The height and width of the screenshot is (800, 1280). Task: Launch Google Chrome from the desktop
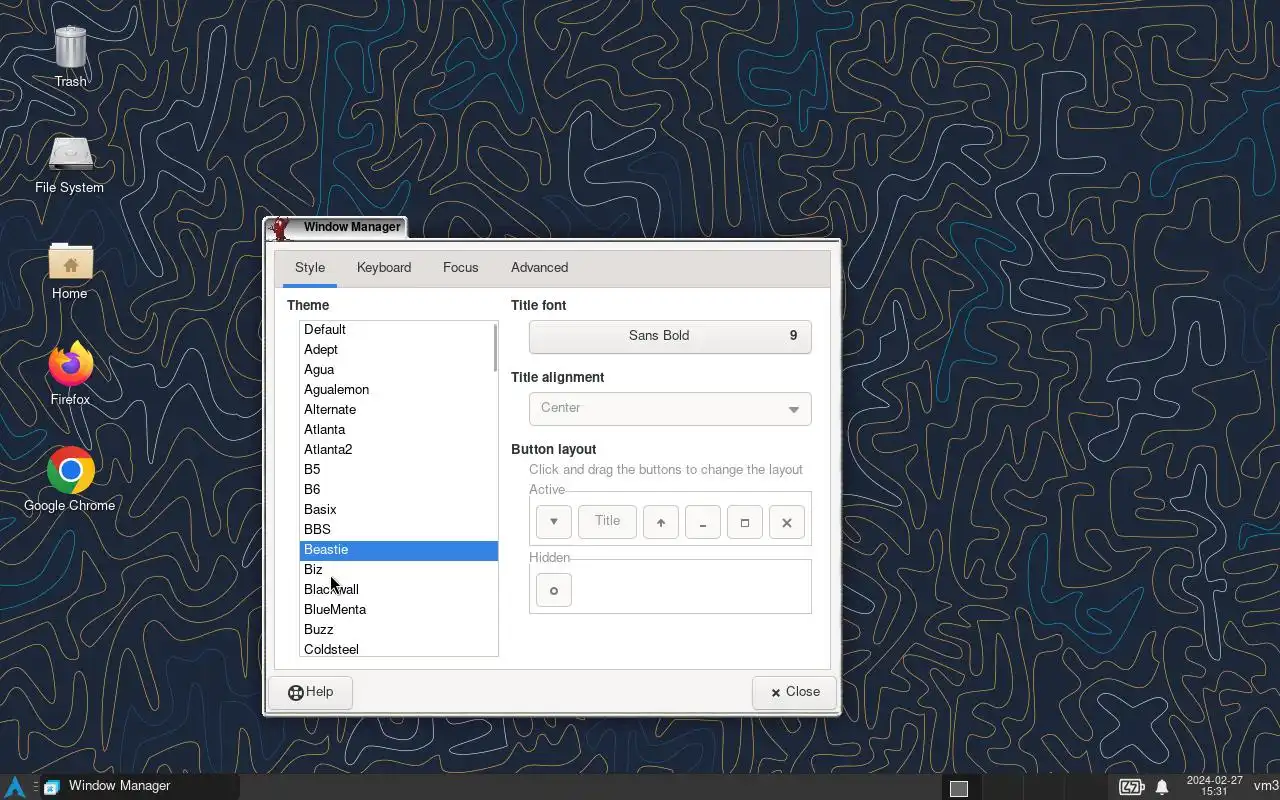click(x=70, y=480)
